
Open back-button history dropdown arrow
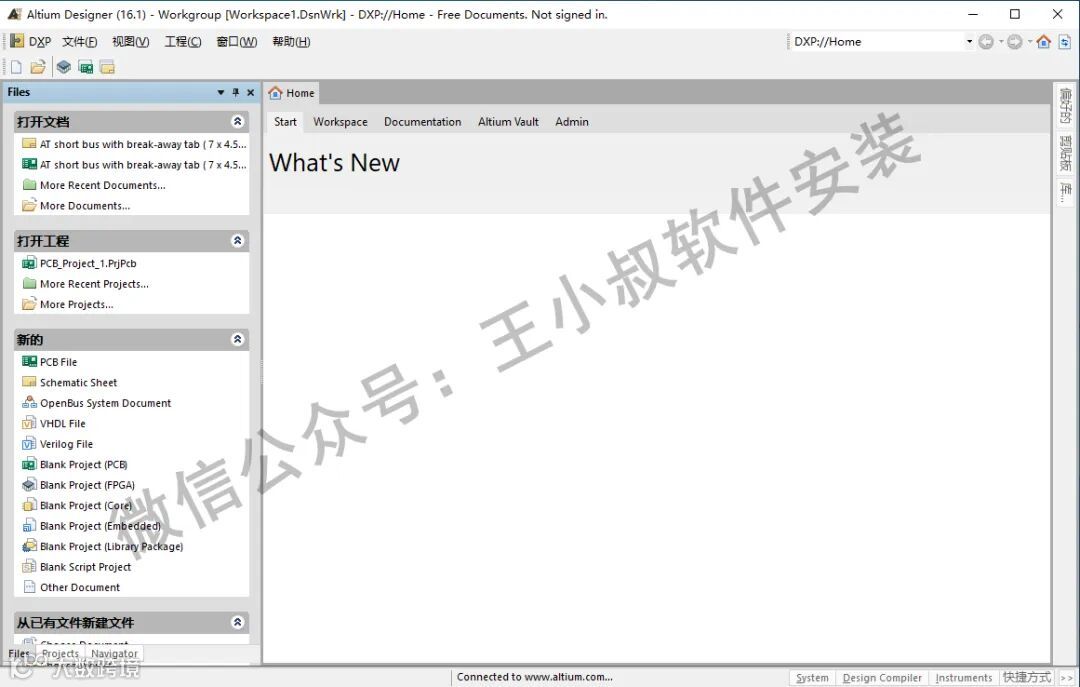coord(1001,41)
